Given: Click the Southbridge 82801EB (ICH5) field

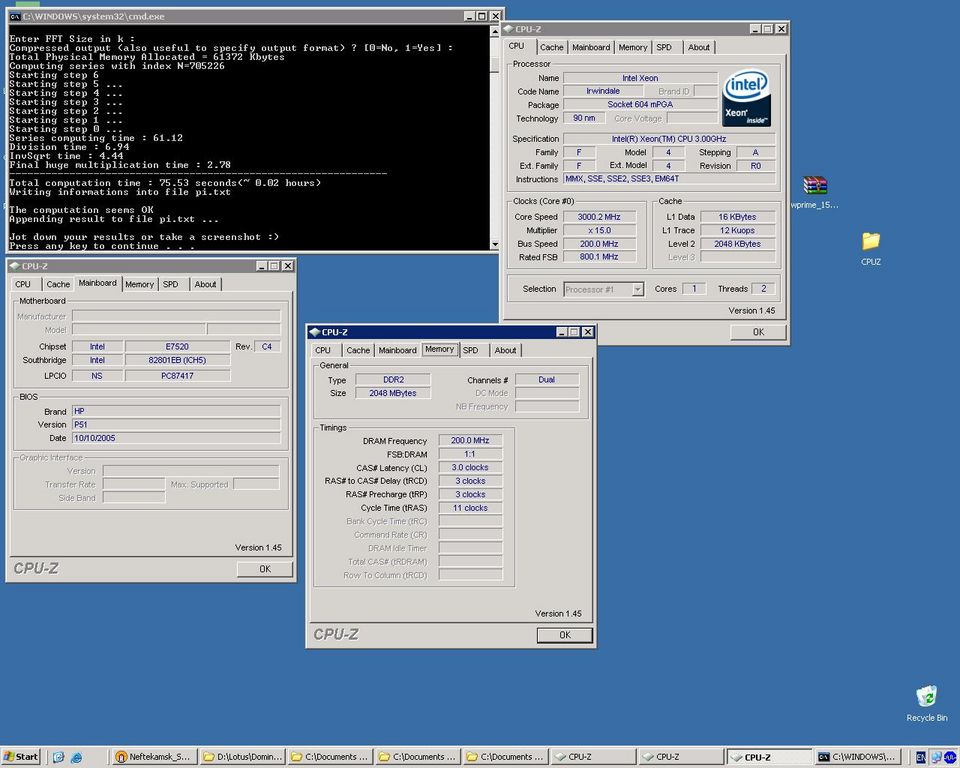Looking at the screenshot, I should click(177, 360).
